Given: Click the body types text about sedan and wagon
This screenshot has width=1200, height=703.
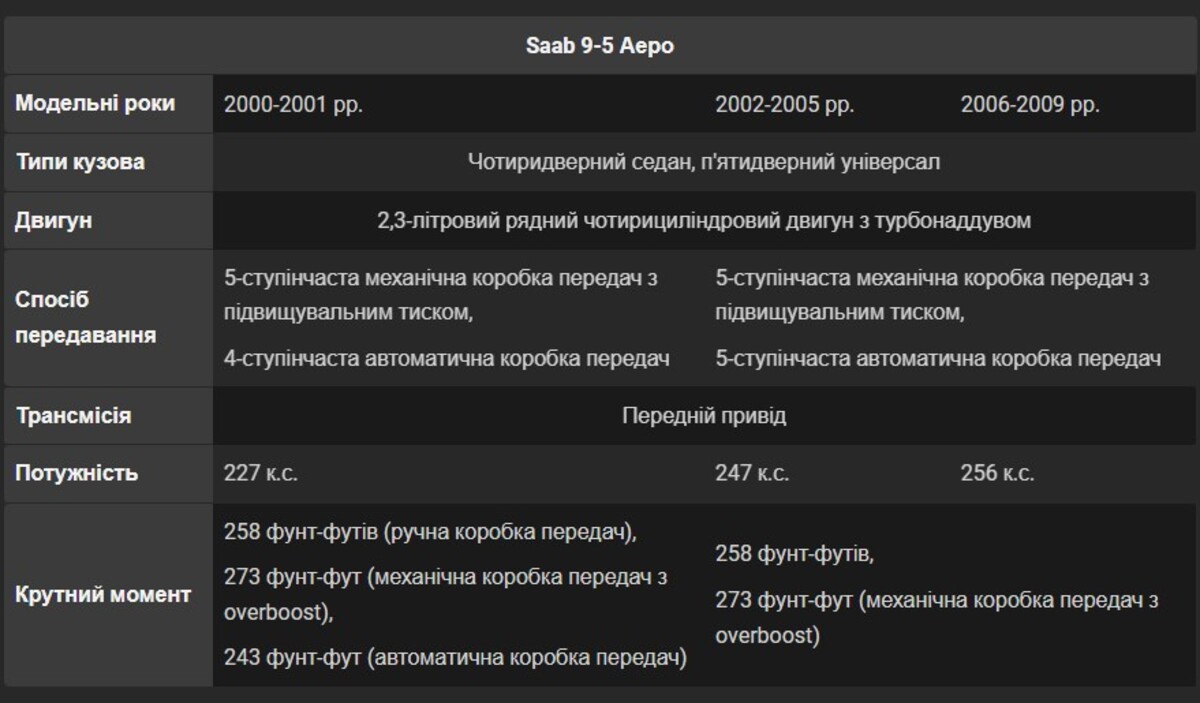Looking at the screenshot, I should (x=704, y=162).
